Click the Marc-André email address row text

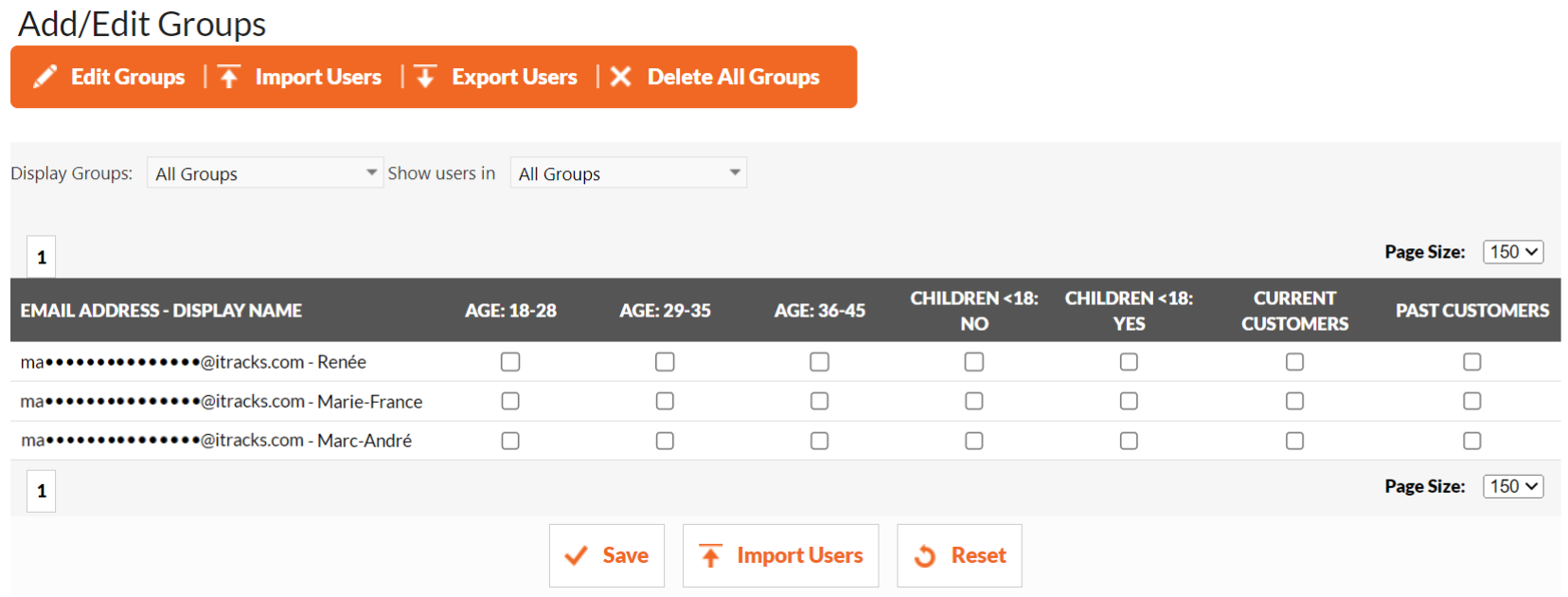216,441
